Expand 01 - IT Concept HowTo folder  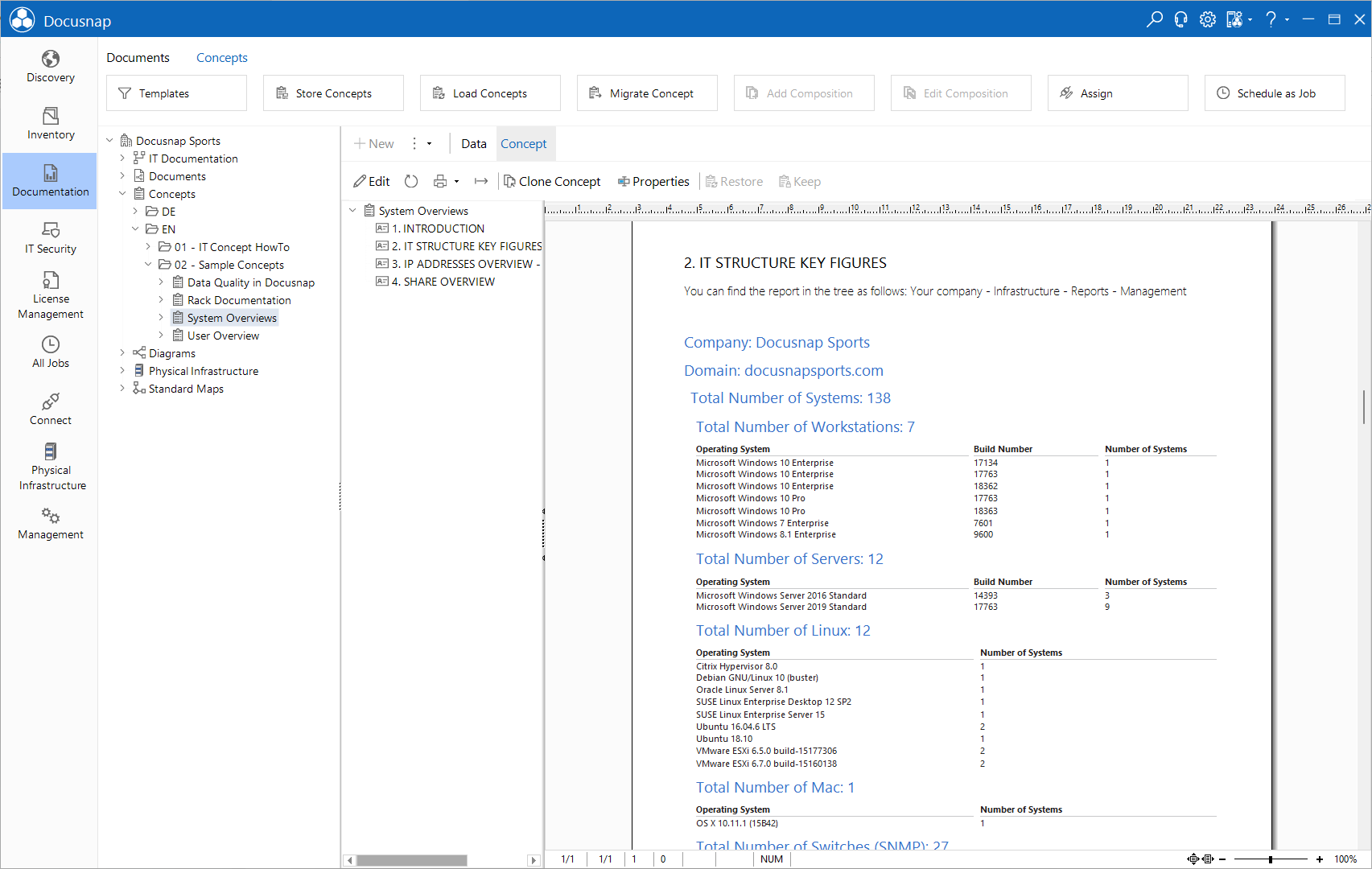(x=148, y=247)
